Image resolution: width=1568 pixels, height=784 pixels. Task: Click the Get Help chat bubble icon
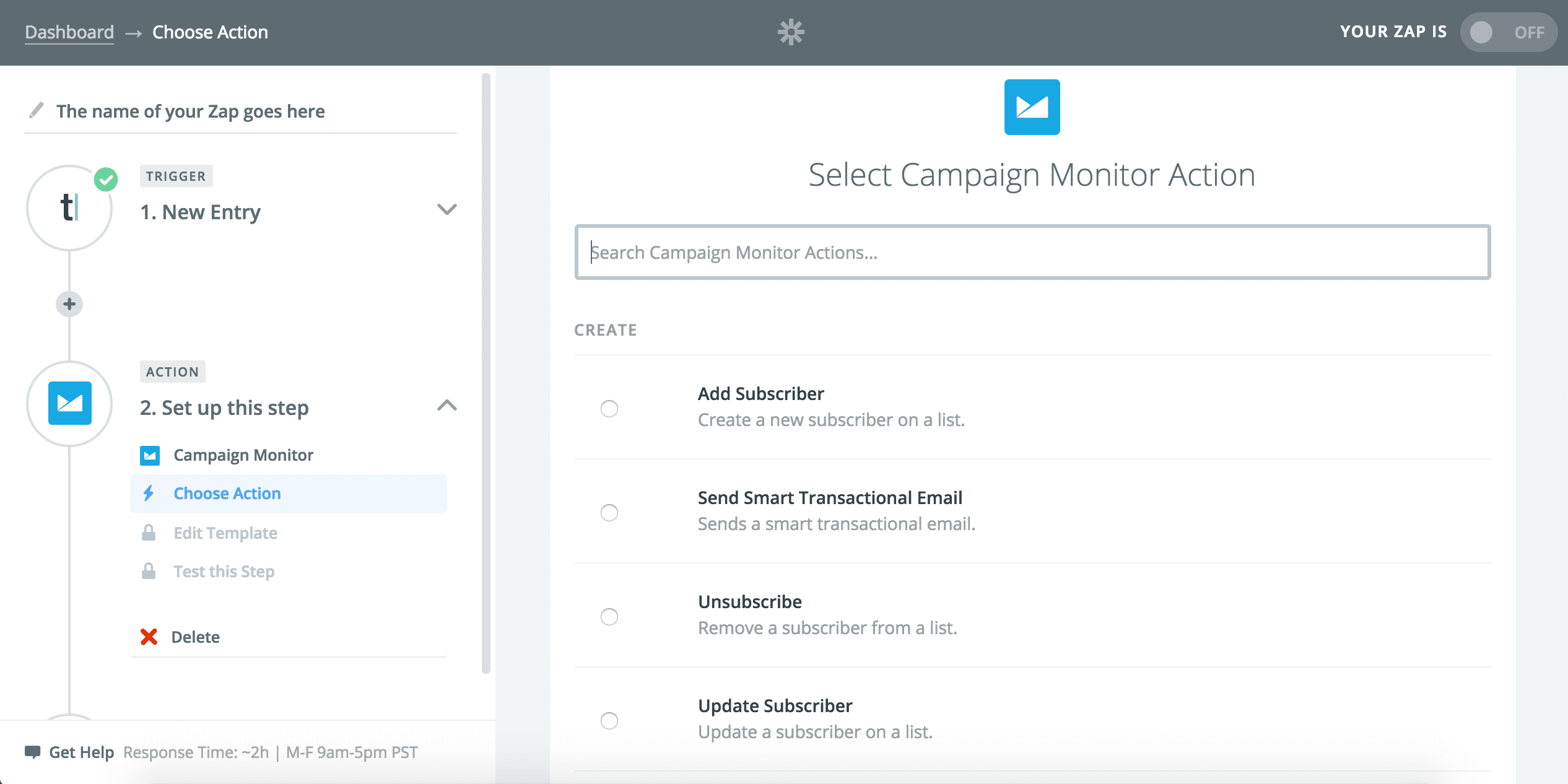[x=32, y=752]
